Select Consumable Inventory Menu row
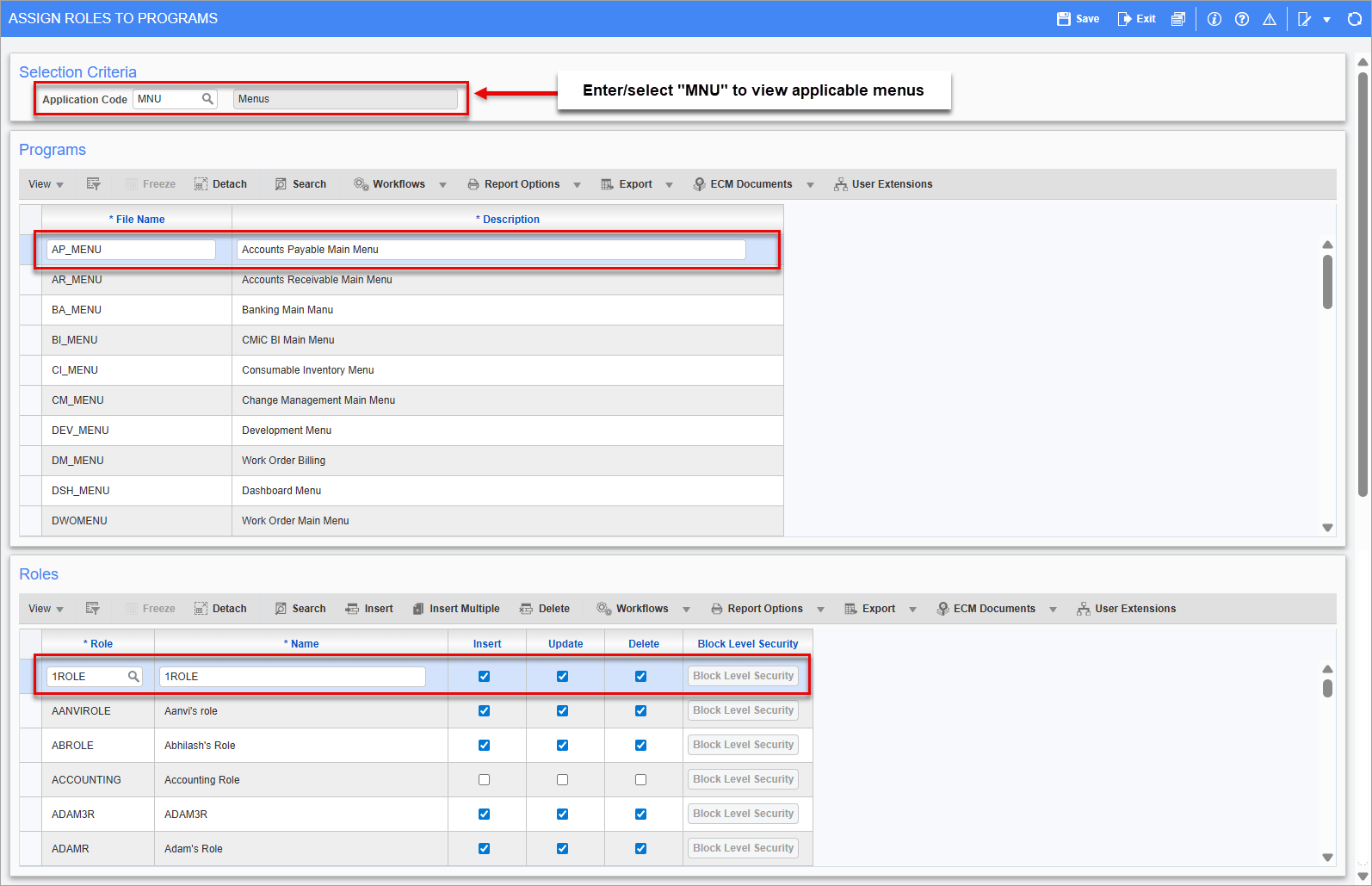The image size is (1372, 886). coord(401,370)
